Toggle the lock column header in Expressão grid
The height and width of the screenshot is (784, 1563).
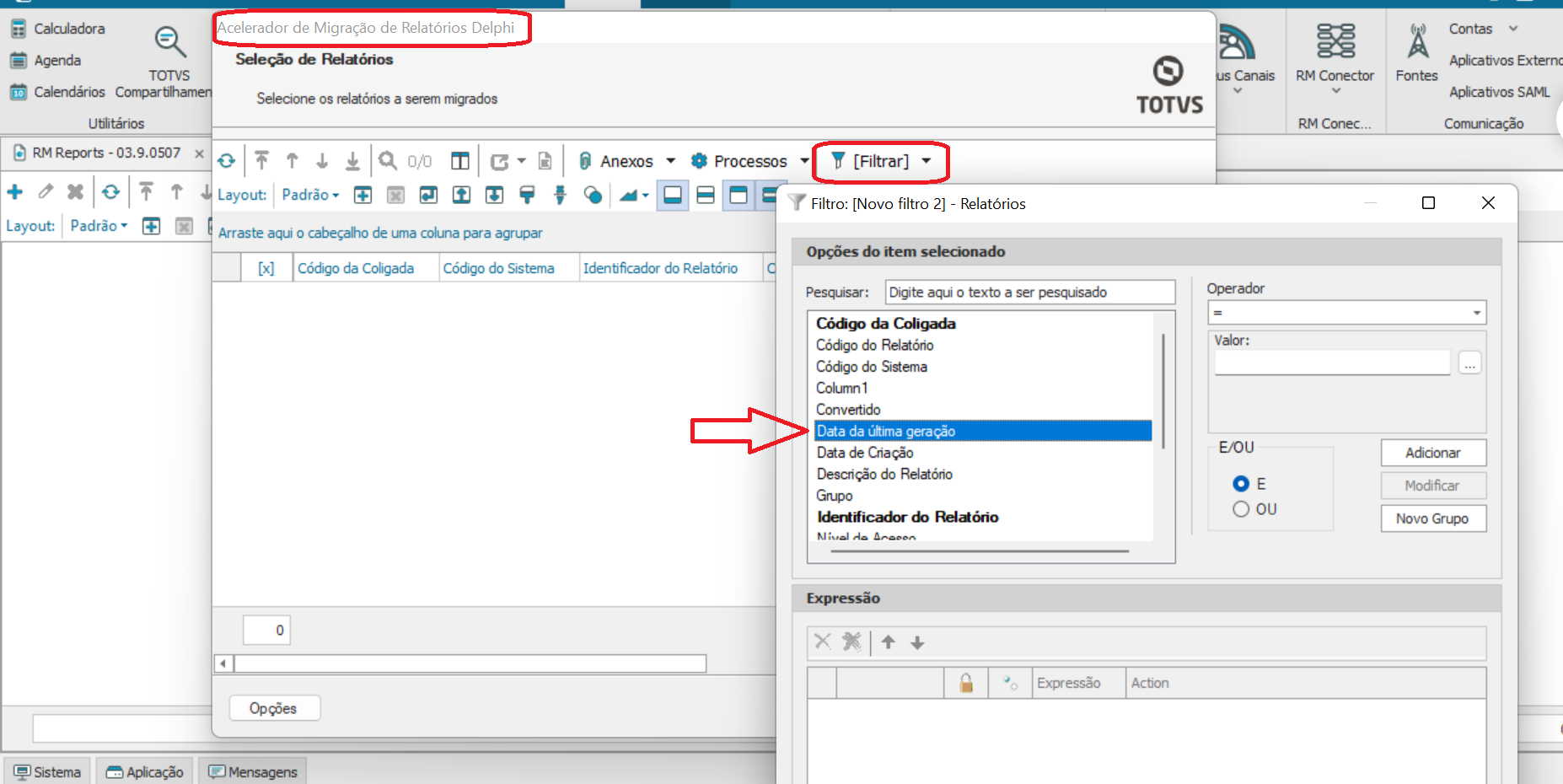coord(966,683)
